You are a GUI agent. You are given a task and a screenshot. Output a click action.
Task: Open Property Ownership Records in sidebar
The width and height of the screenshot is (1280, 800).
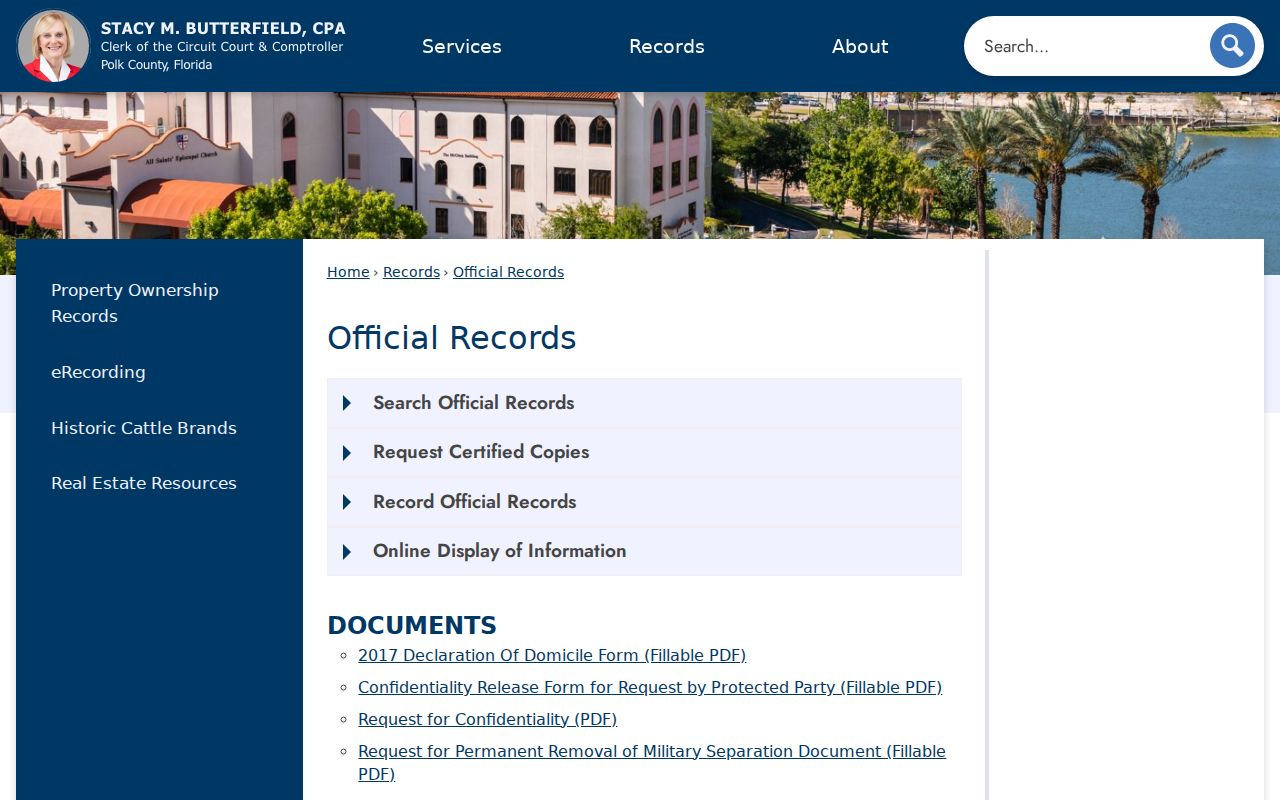(135, 303)
